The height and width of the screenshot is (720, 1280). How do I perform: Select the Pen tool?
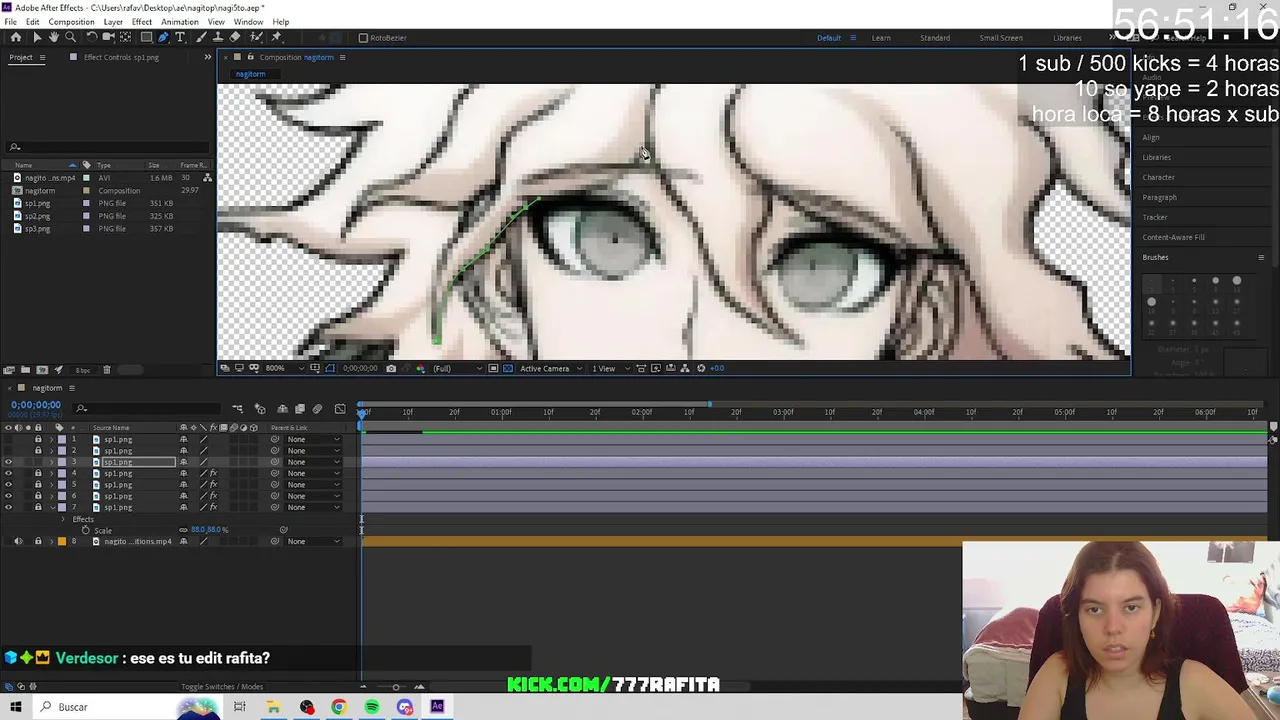[x=163, y=37]
